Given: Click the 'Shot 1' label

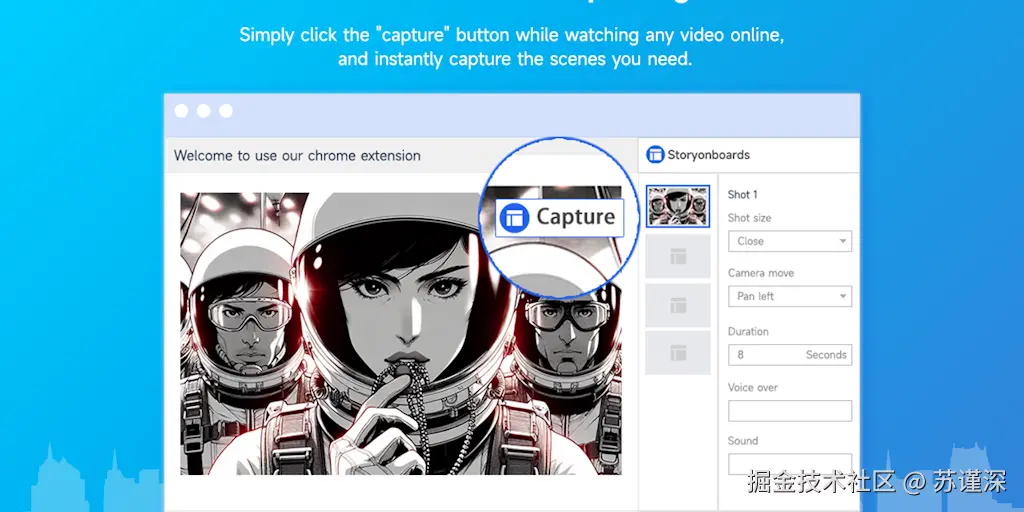Looking at the screenshot, I should [743, 195].
